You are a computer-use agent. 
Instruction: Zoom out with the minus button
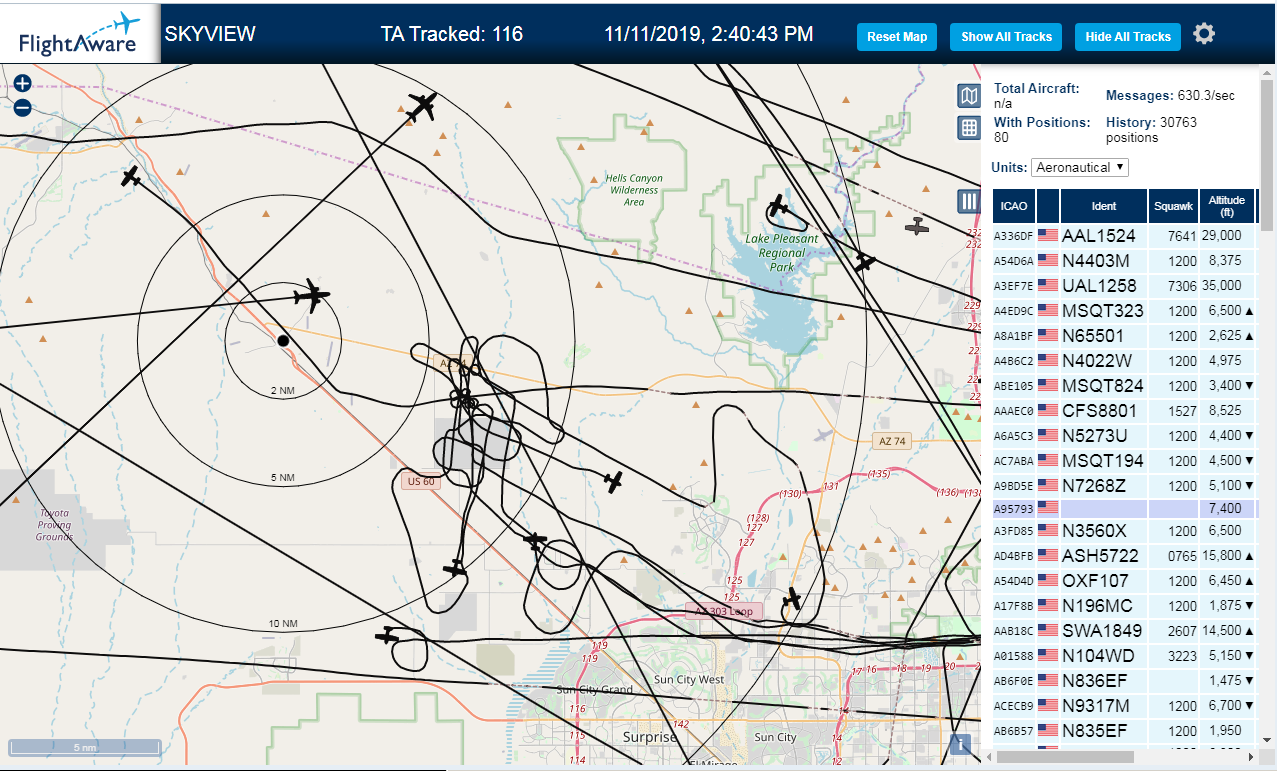(x=23, y=108)
